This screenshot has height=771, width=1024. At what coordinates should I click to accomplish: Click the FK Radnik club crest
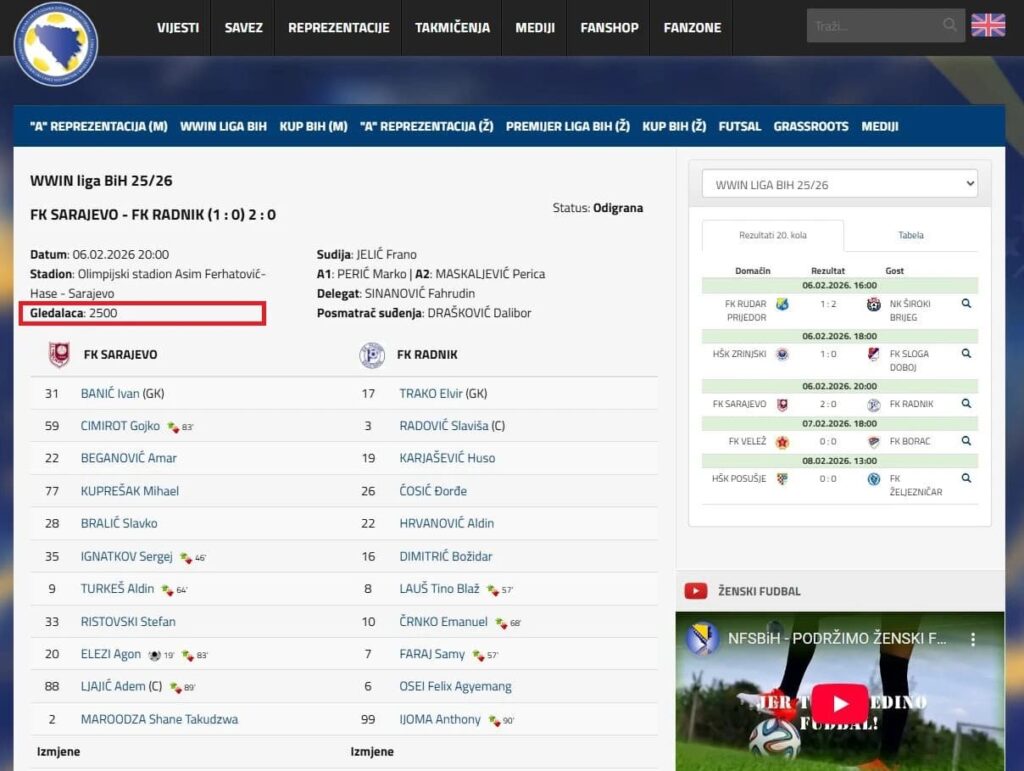click(x=372, y=355)
